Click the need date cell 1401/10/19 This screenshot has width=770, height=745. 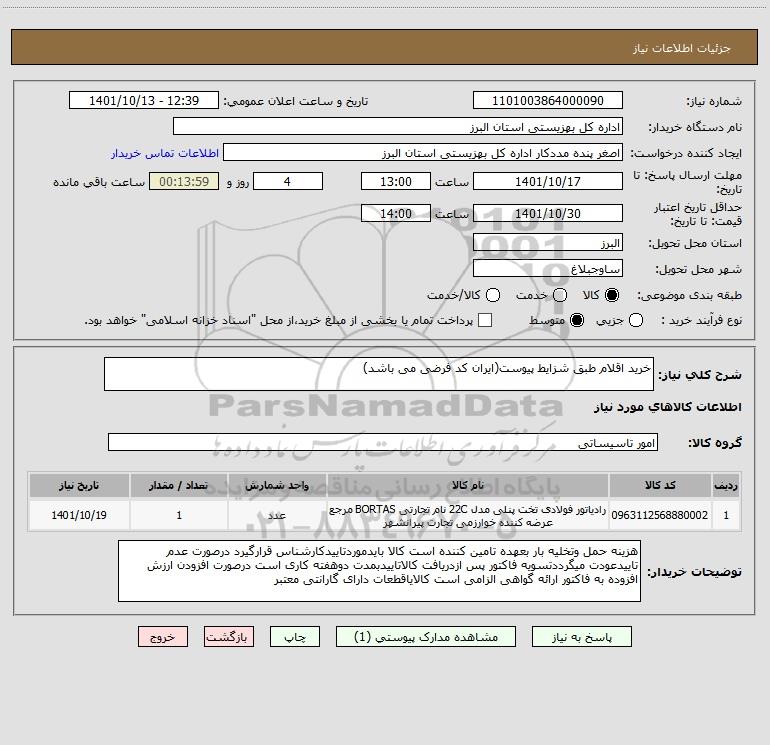79,515
